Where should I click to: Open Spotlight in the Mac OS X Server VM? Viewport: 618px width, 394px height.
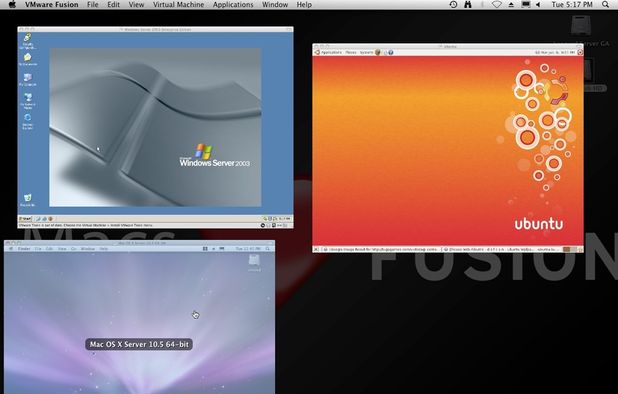268,249
